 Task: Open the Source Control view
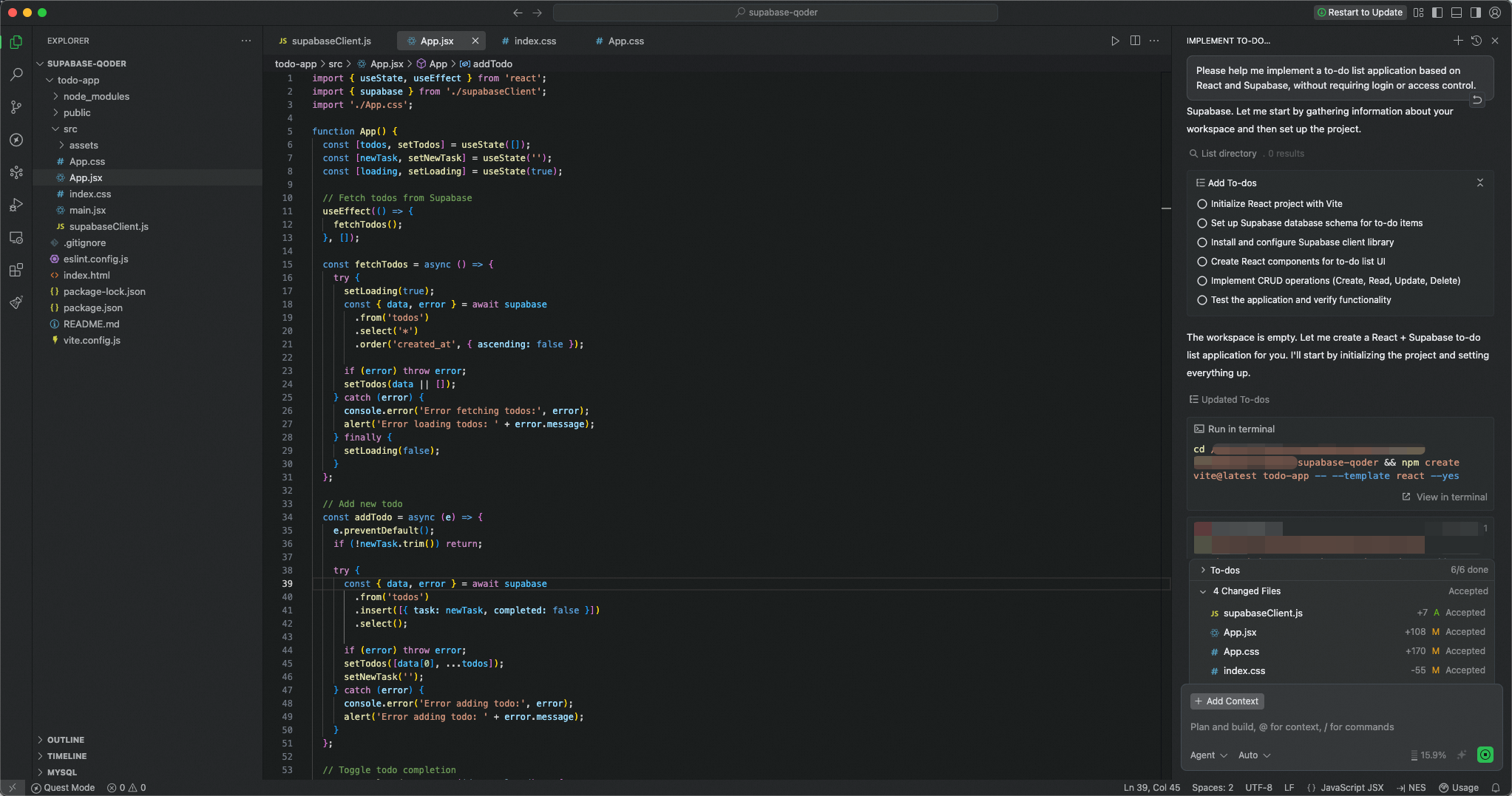tap(16, 107)
